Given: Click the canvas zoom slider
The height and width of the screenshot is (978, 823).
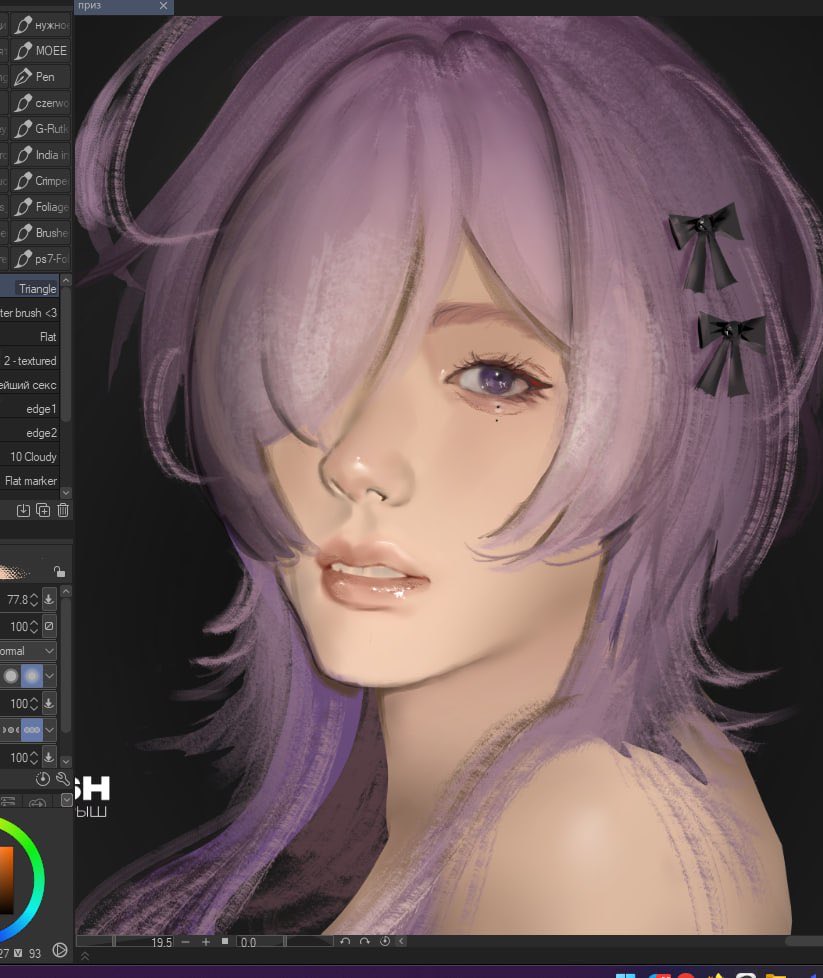Looking at the screenshot, I should [112, 941].
